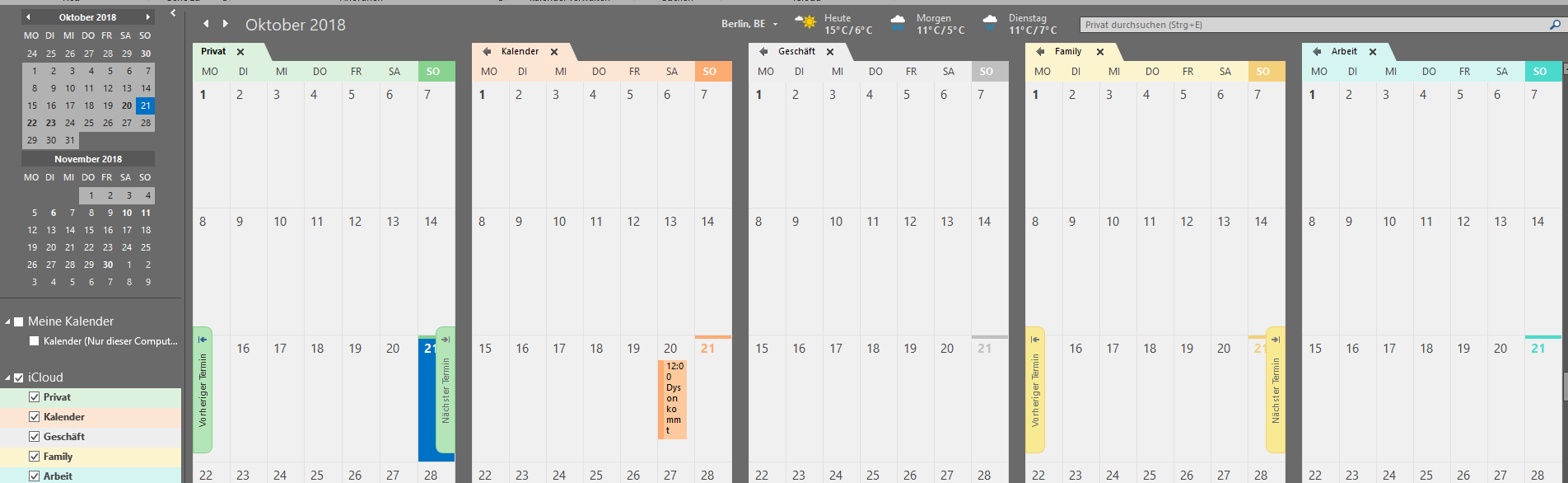Click overlay arrow on Geschäft tab
Image resolution: width=1568 pixels, height=483 pixels.
coord(764,51)
